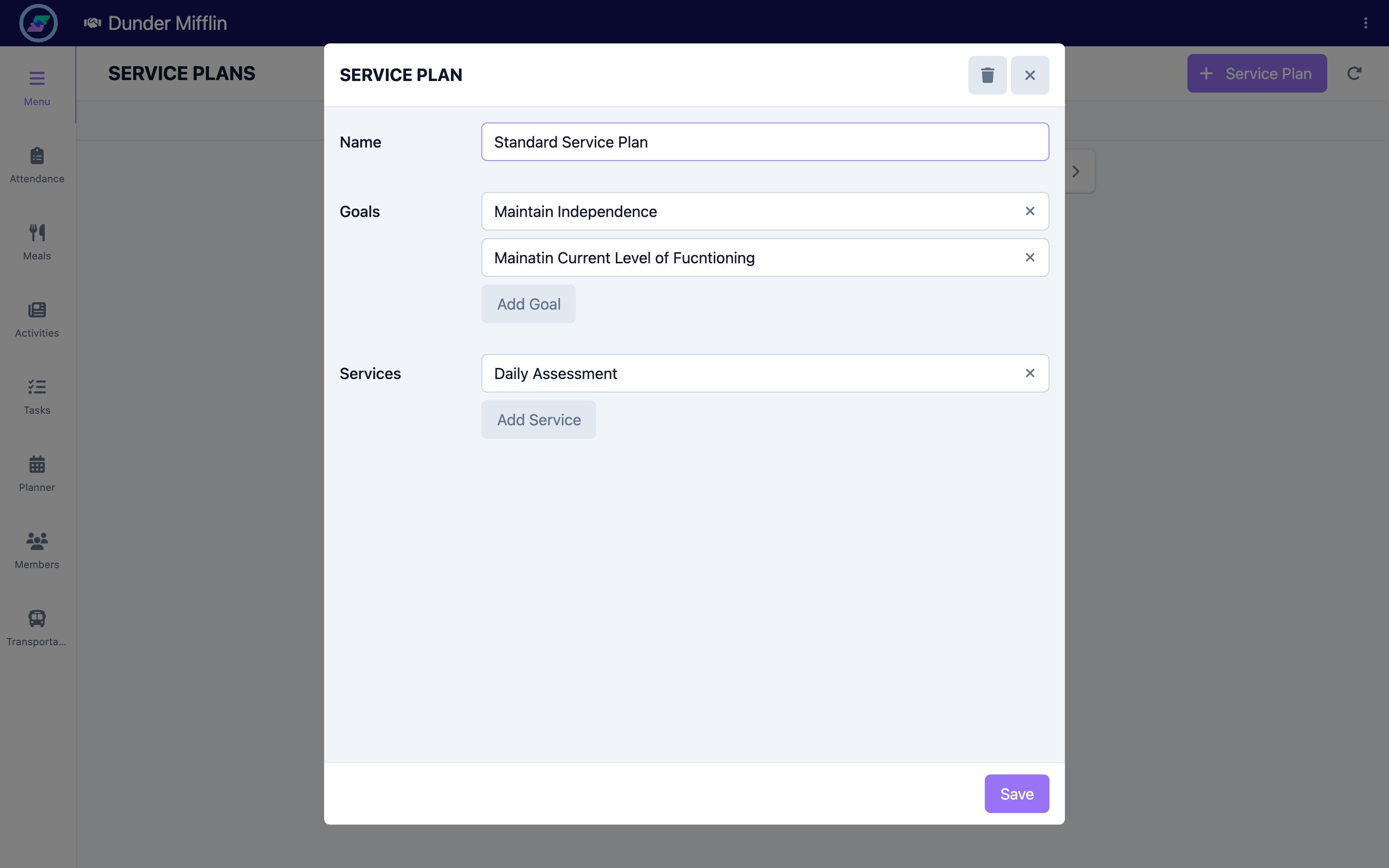1389x868 pixels.
Task: Refresh the service plans list
Action: [x=1354, y=73]
